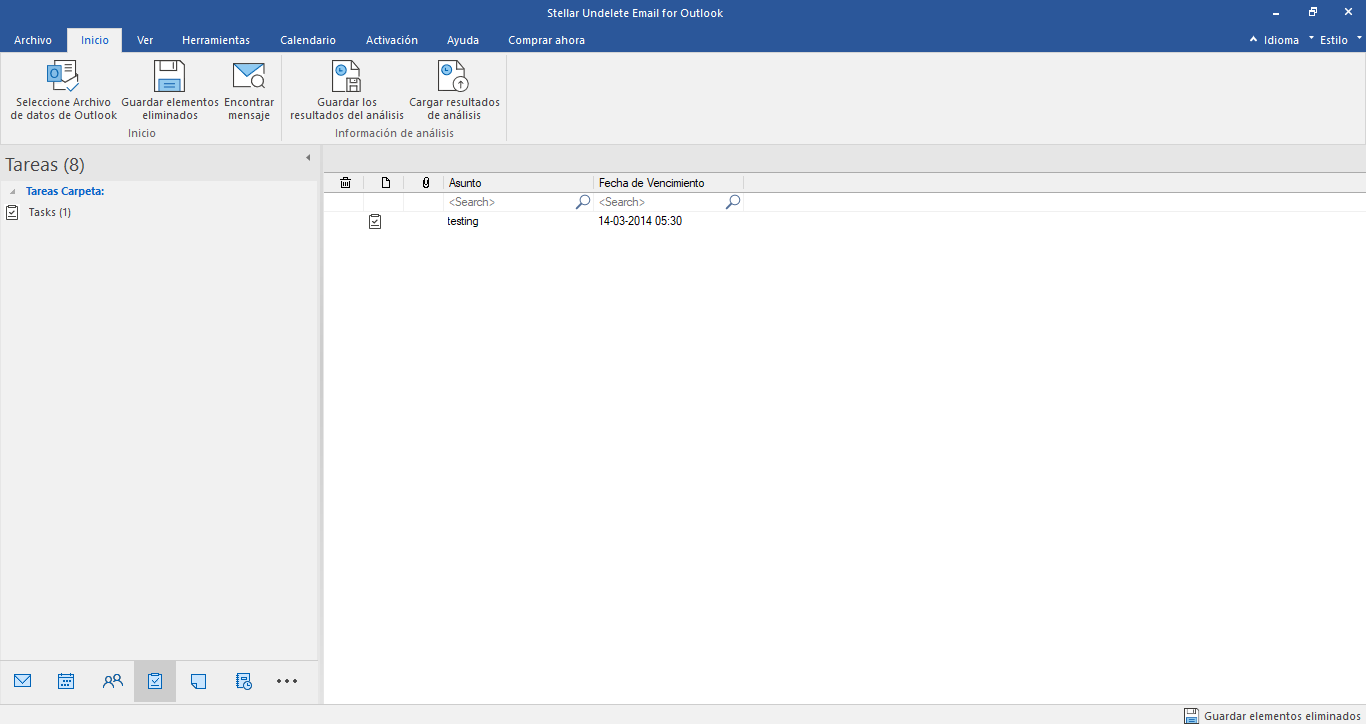Click the attachment paperclip column header

[x=426, y=183]
